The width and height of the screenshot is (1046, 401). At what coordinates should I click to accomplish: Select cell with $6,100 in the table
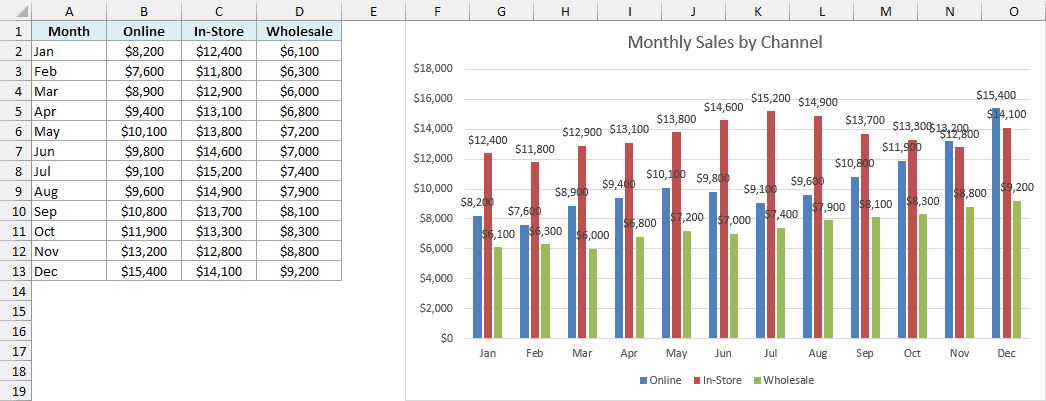(x=299, y=51)
